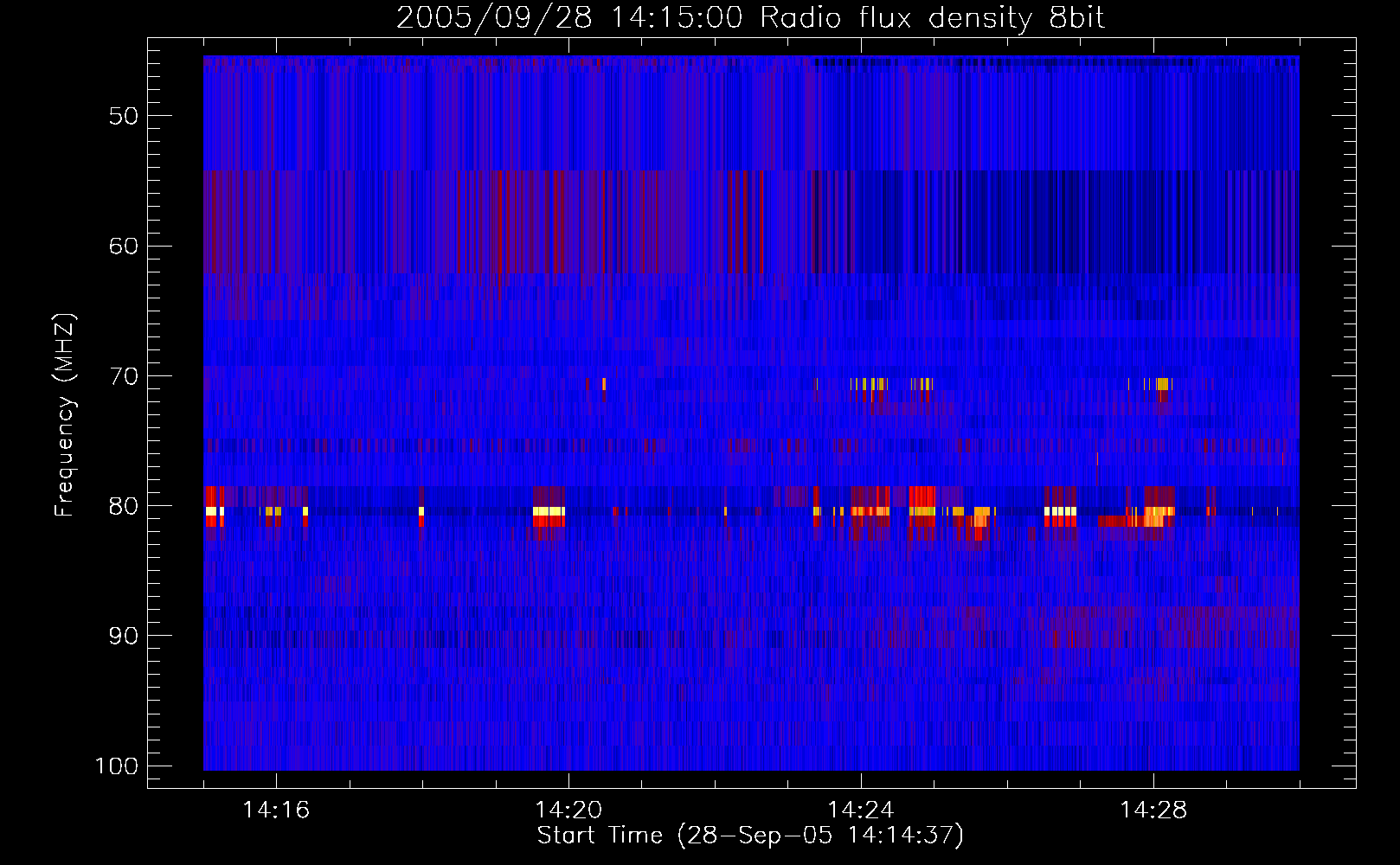Click the 'Start Time (28-Sep-05 14:14:37)' x-axis label
Screen dimensions: 1400x865
coord(750,836)
